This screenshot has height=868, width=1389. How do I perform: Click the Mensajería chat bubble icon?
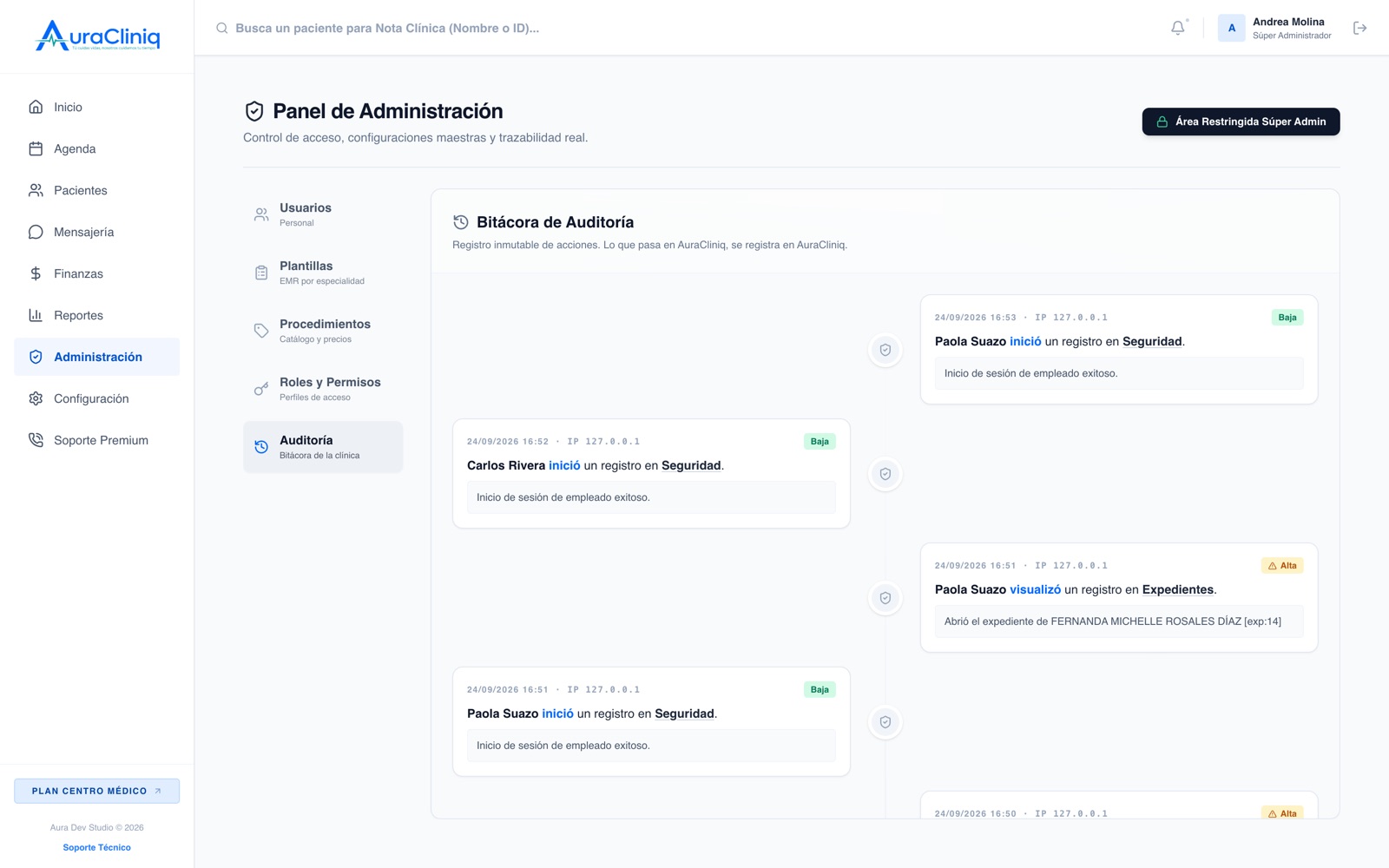tap(36, 232)
